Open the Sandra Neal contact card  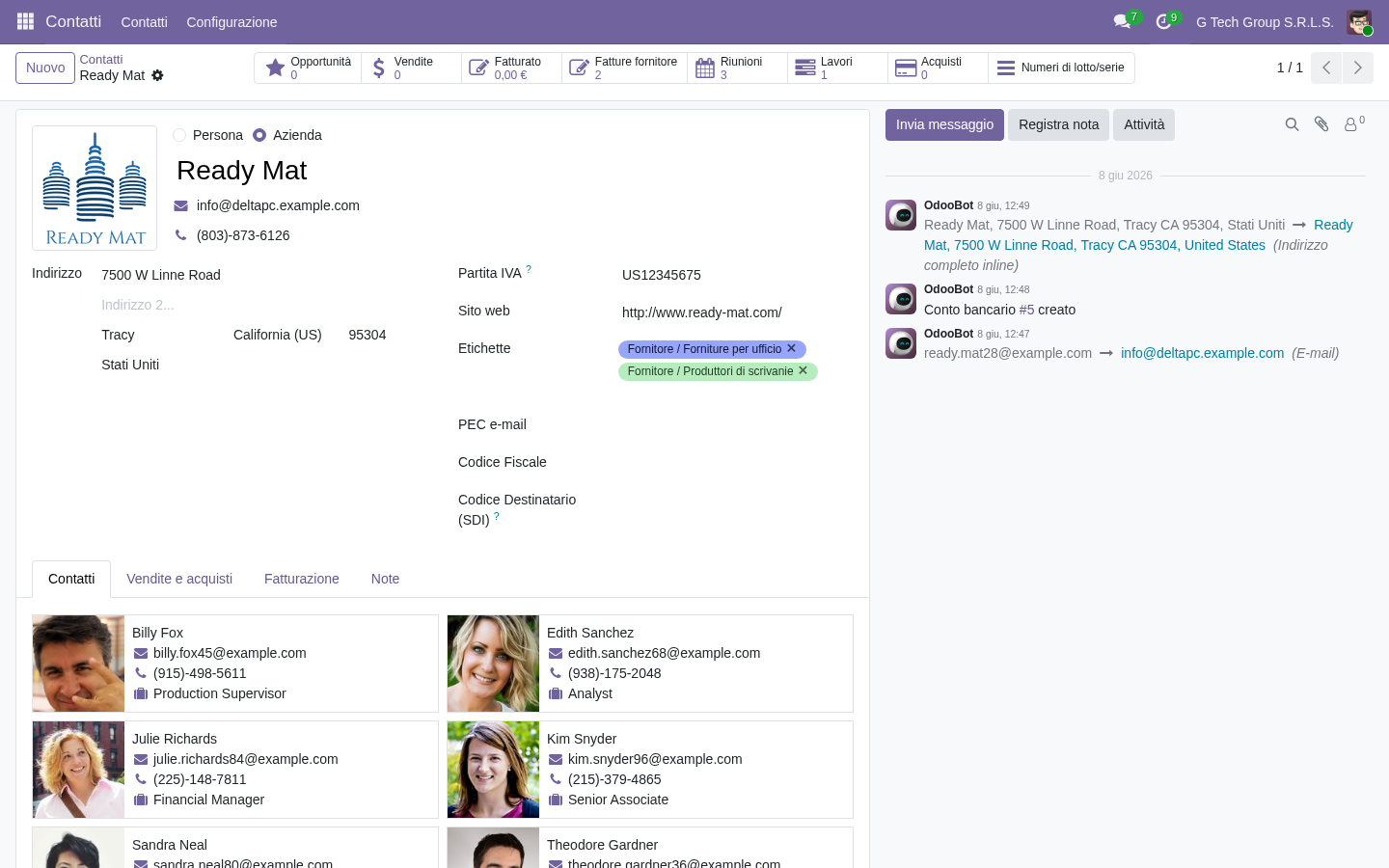235,848
